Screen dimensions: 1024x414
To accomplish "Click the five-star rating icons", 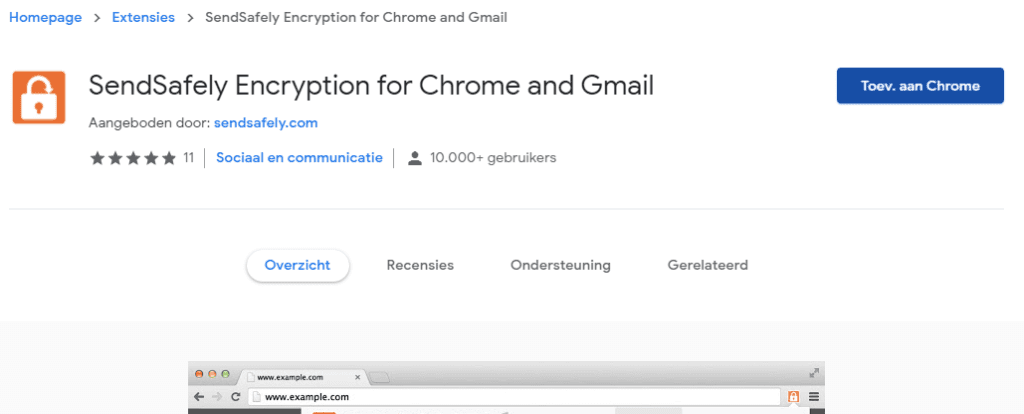I will click(133, 158).
